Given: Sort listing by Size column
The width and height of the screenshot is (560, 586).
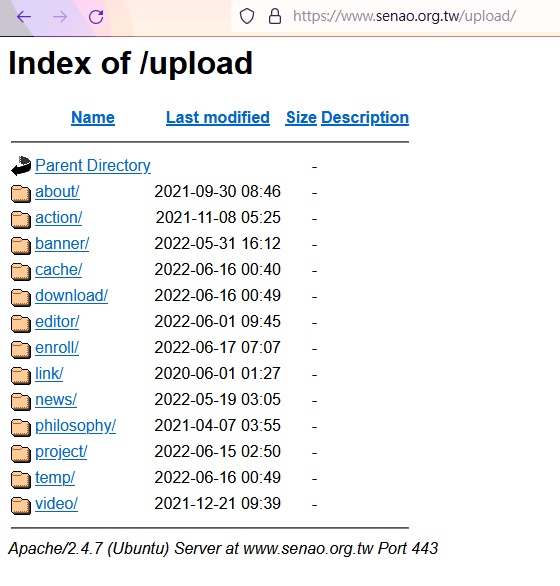Looking at the screenshot, I should click(301, 117).
